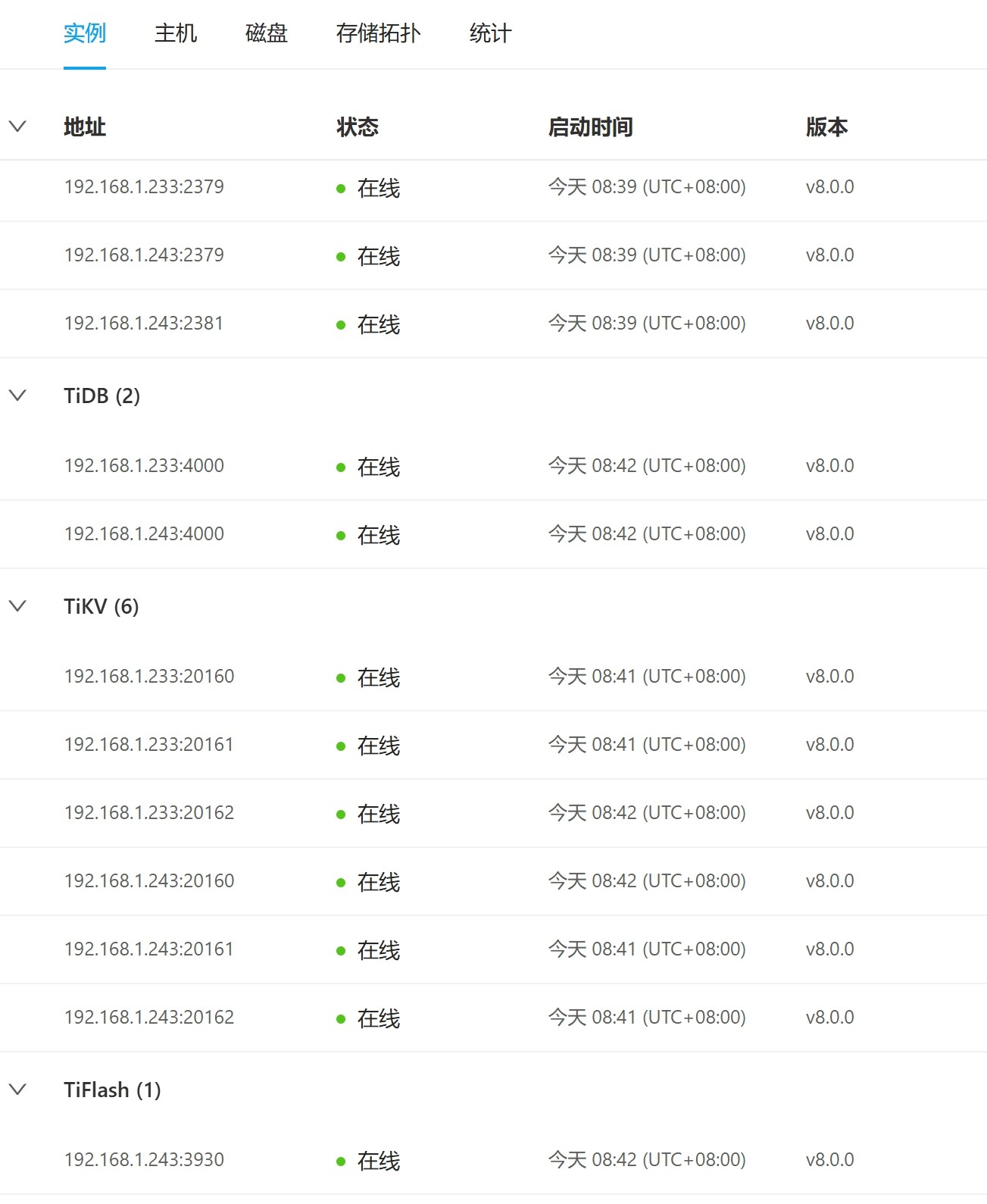
Task: Select address 192.168.1.233:2379
Action: [144, 187]
